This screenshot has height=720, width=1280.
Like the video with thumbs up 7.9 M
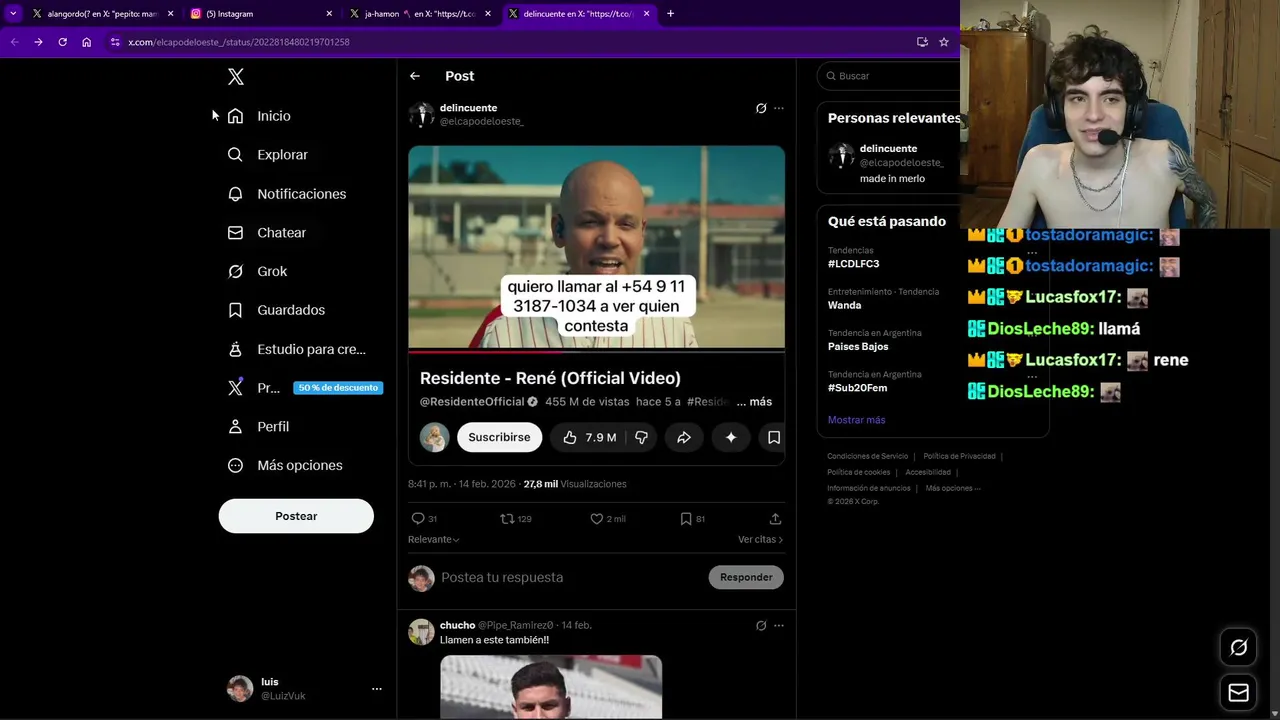(590, 437)
